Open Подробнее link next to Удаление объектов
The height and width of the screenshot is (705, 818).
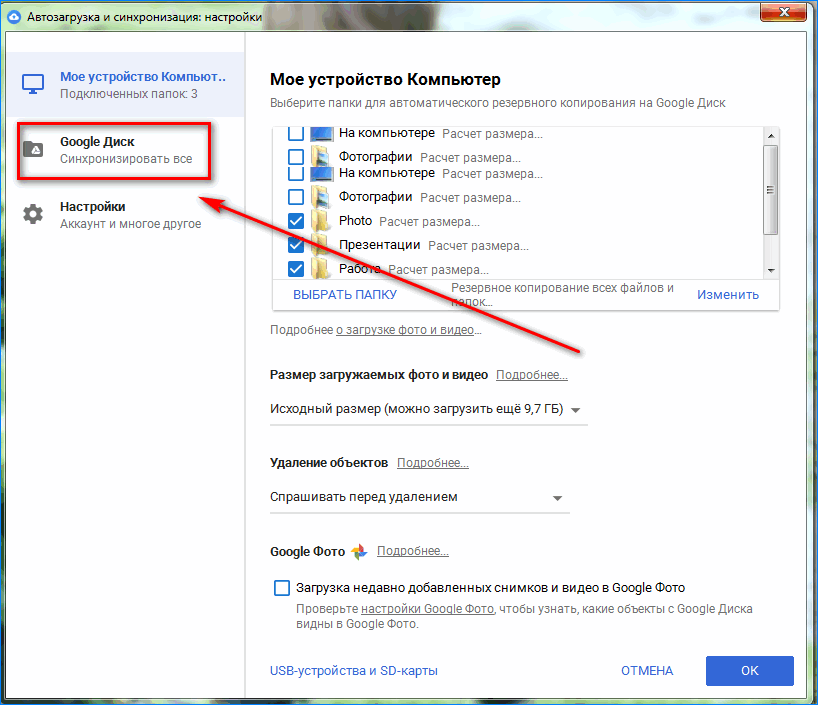click(x=432, y=463)
